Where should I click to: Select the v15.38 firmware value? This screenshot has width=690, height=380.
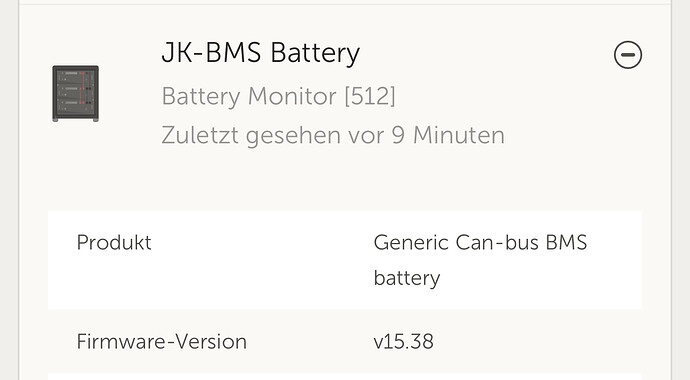point(403,341)
